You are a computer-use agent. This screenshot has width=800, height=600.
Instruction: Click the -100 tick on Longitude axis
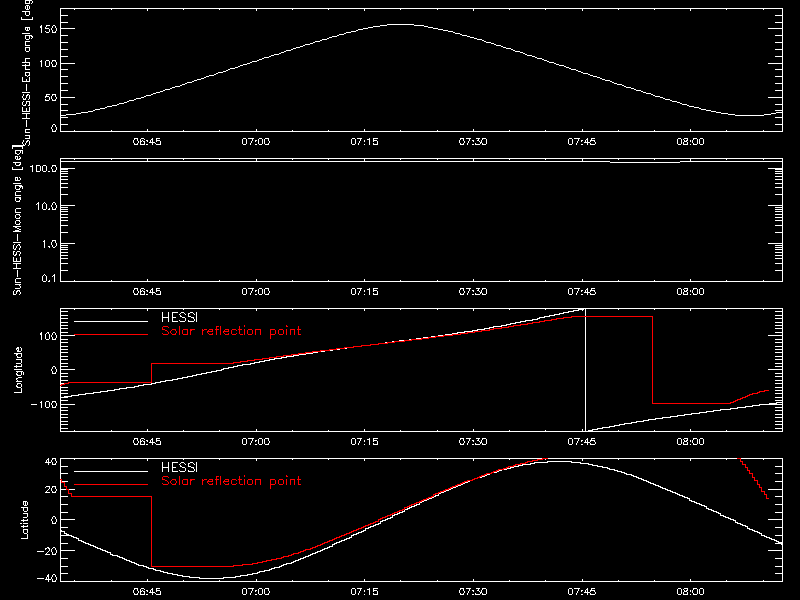click(44, 405)
